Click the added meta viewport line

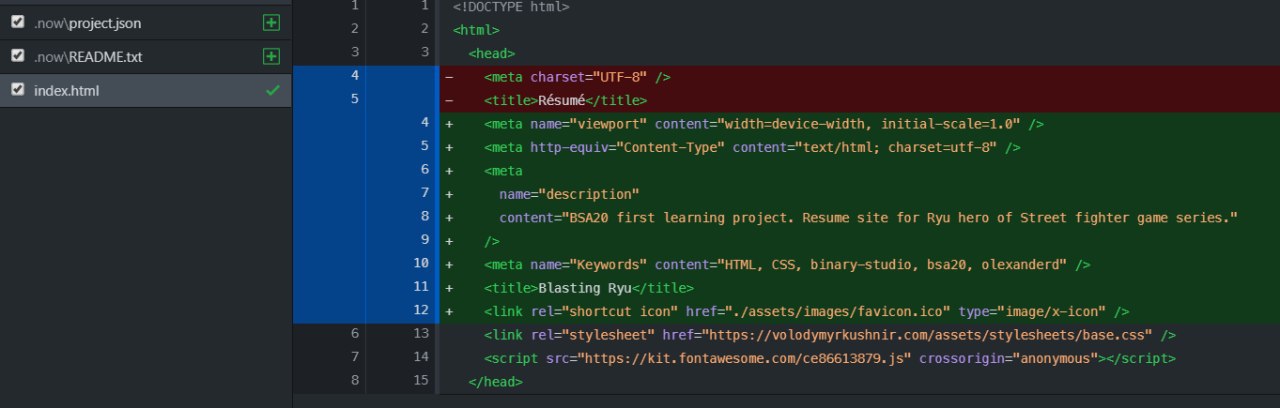(860, 124)
